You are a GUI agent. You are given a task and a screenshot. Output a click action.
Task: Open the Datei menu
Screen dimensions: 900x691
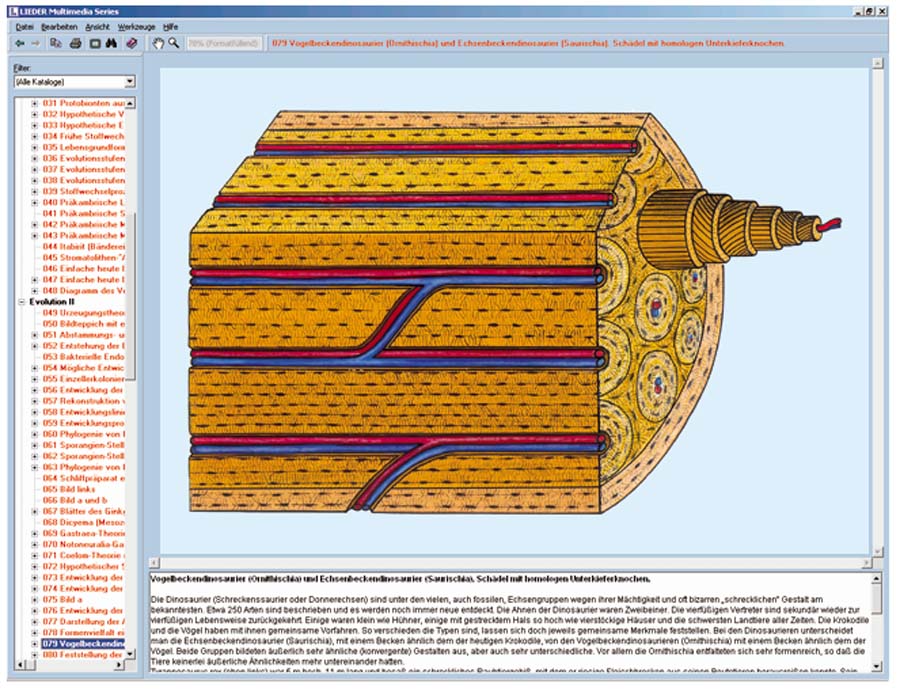(x=24, y=25)
